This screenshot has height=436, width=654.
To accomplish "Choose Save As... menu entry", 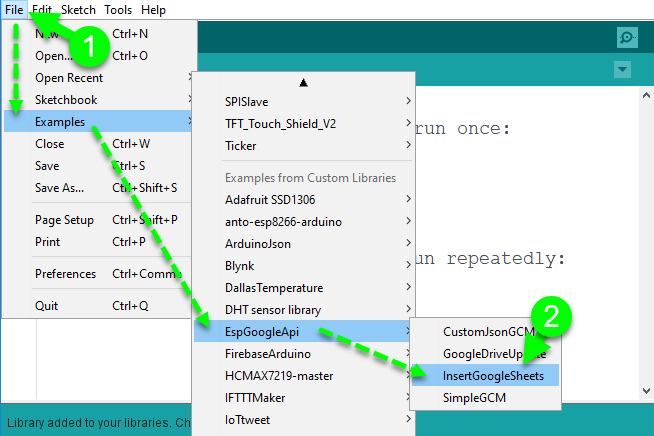I will tap(98, 188).
